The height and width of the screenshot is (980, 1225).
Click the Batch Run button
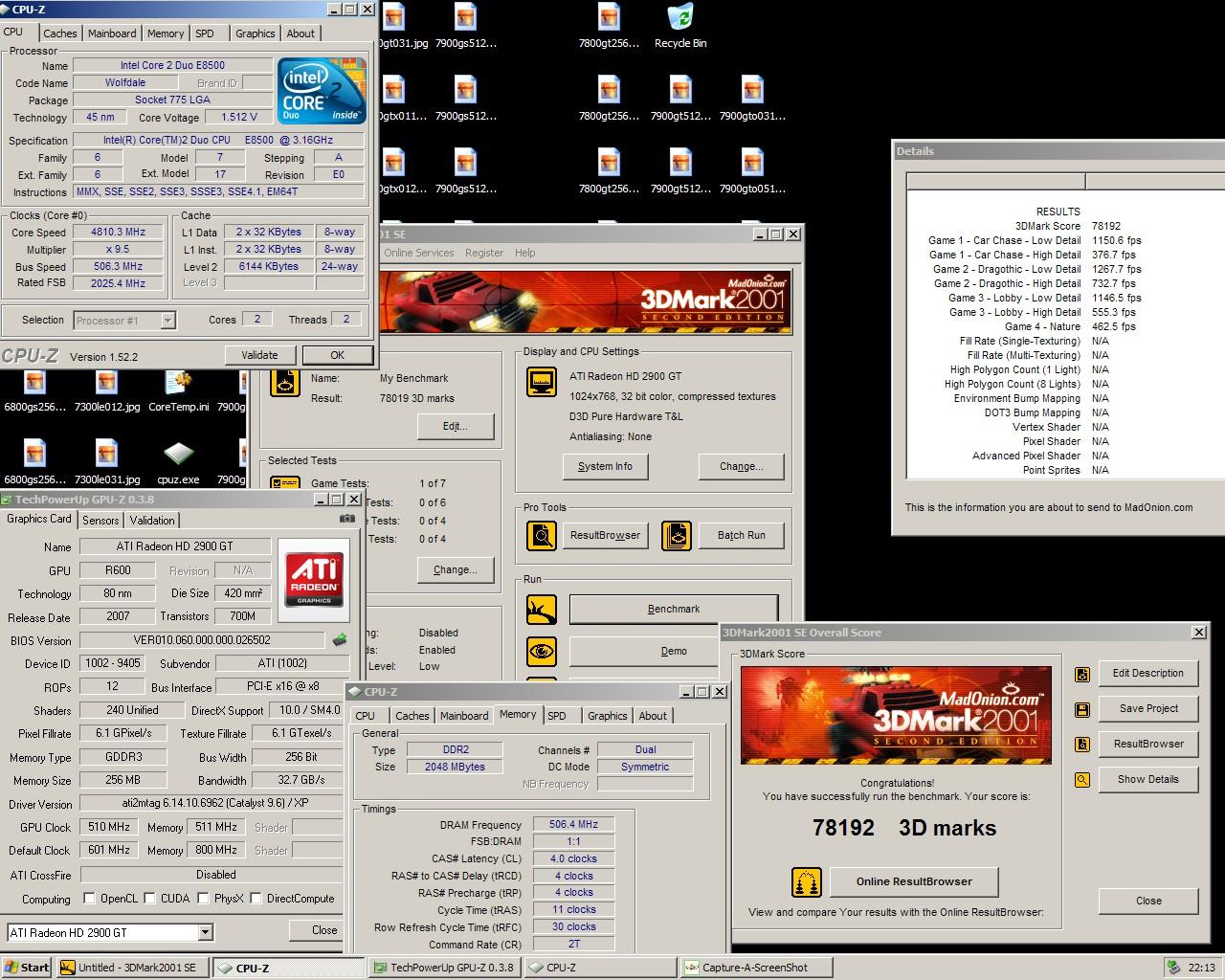click(x=742, y=535)
